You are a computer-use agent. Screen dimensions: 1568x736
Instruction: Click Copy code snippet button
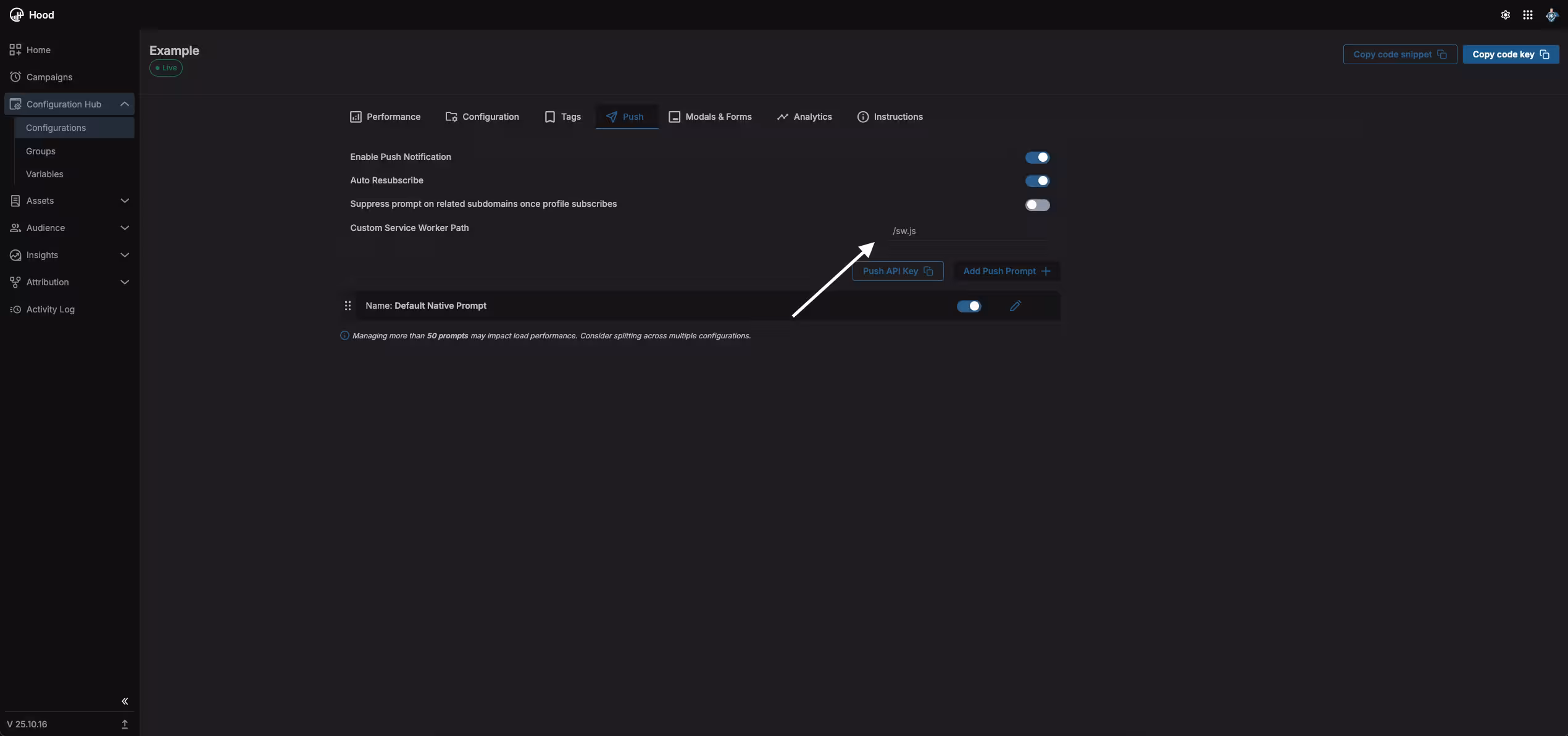[1399, 54]
